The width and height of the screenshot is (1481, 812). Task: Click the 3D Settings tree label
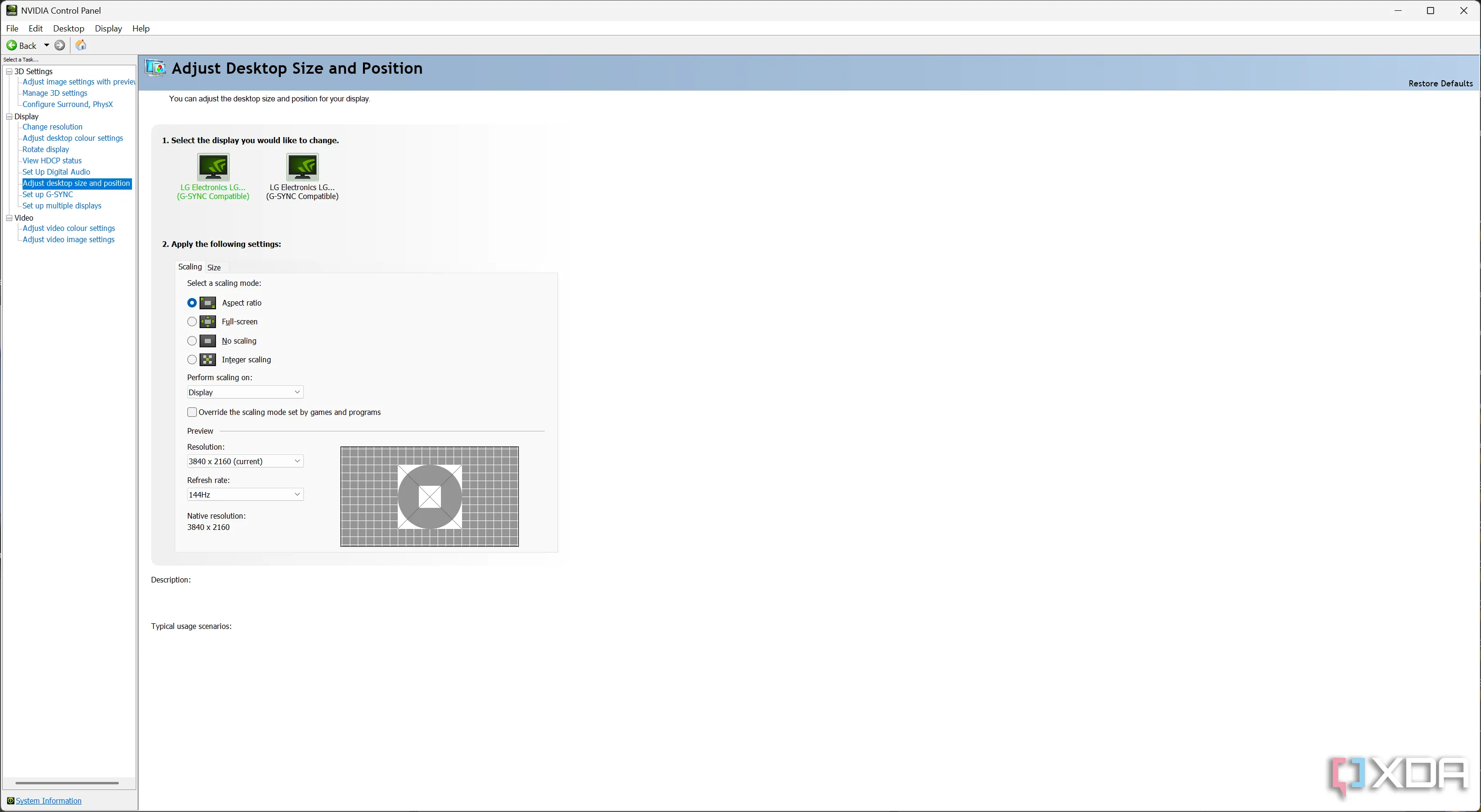pyautogui.click(x=33, y=71)
